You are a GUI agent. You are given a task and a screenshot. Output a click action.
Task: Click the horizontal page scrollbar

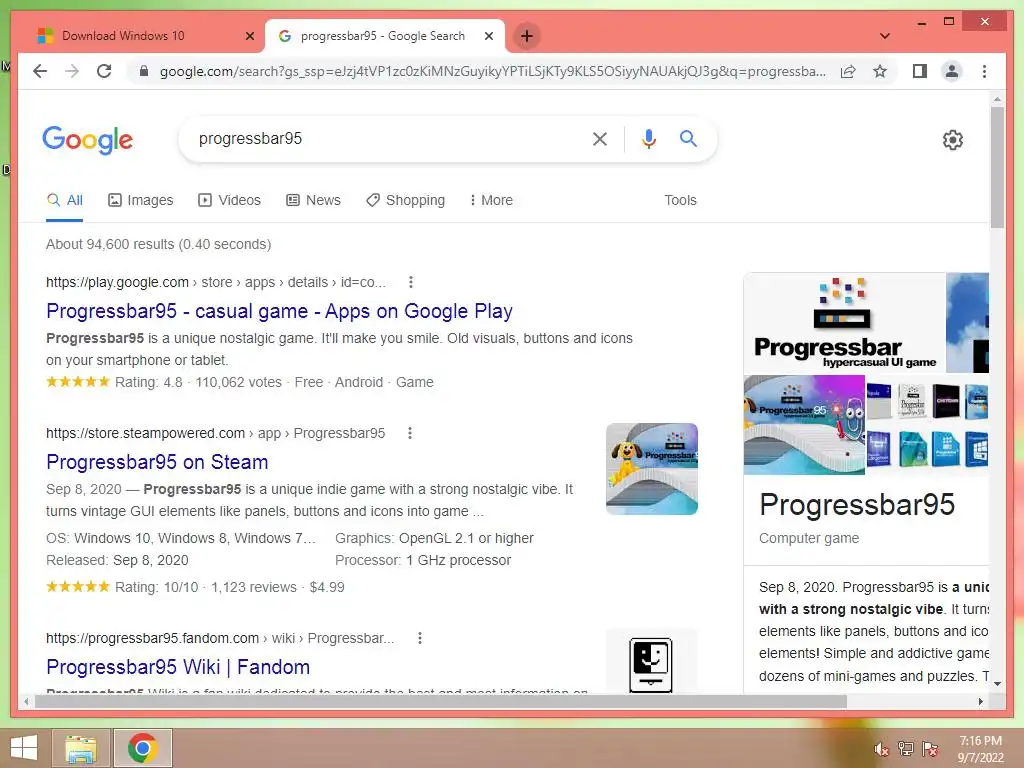[441, 701]
